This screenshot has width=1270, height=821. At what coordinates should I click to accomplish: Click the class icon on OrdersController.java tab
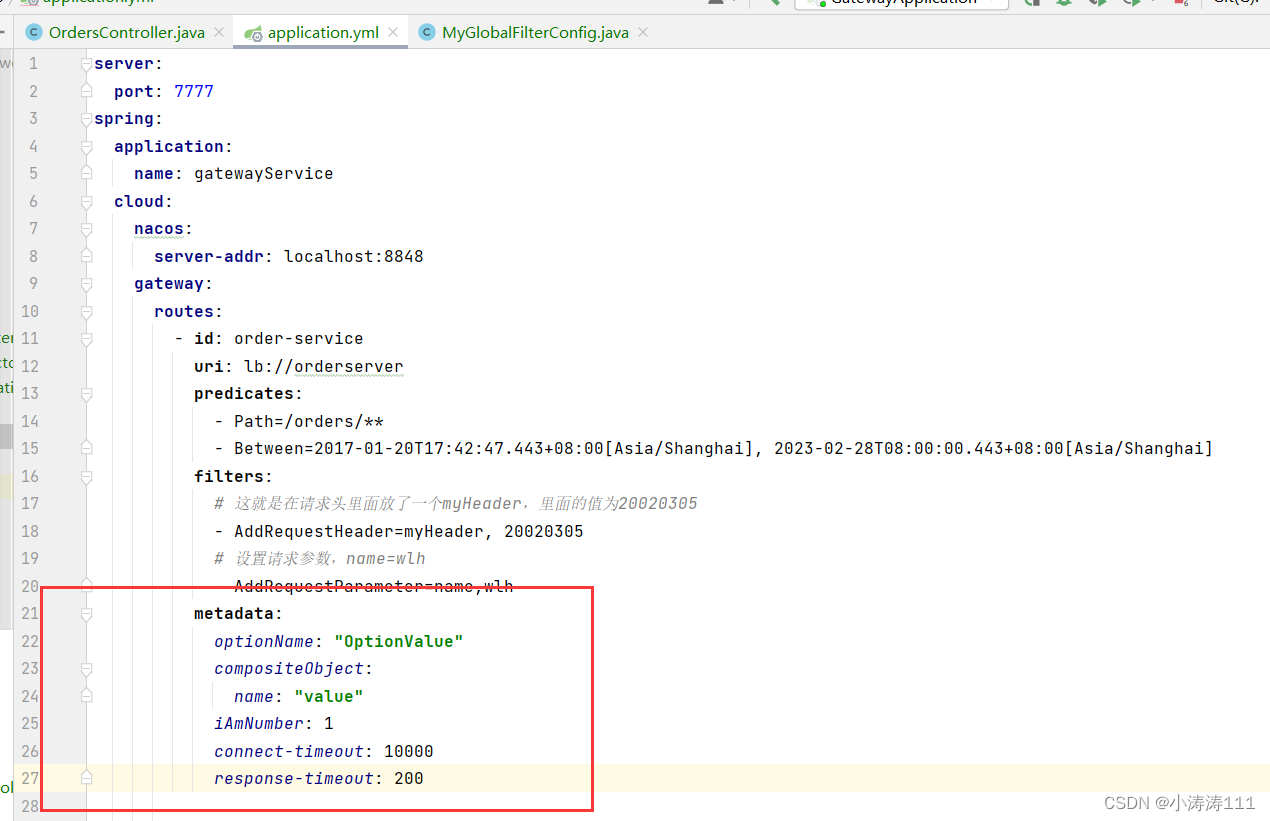click(33, 31)
